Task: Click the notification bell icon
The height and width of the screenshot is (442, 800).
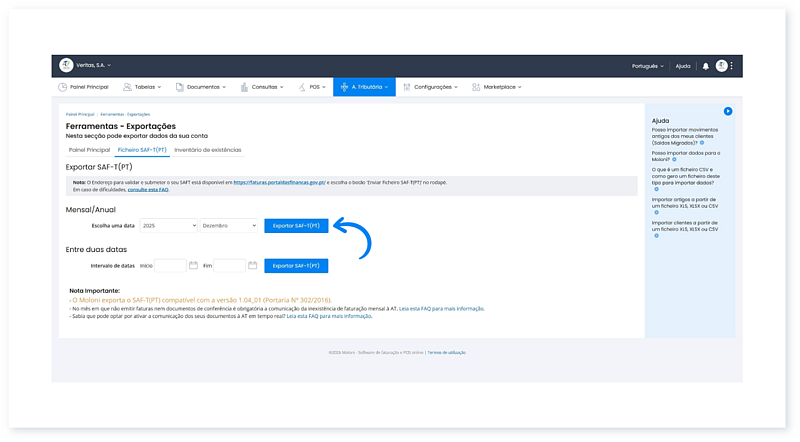Action: click(x=706, y=66)
